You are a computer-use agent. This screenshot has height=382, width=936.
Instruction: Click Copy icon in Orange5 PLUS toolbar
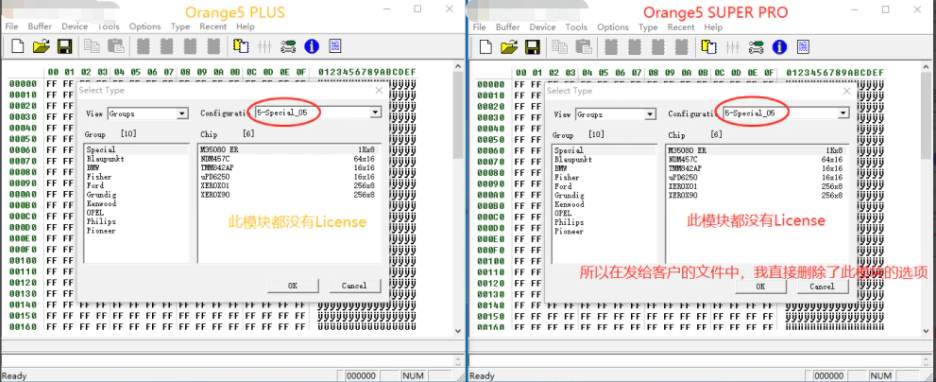91,46
